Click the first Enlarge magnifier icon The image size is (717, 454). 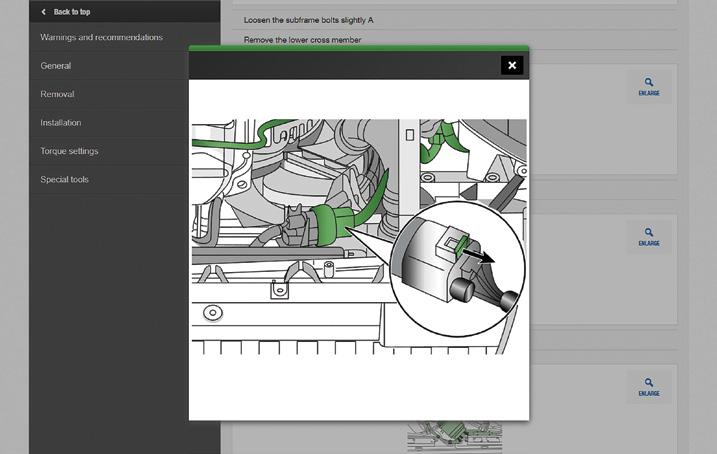649,82
